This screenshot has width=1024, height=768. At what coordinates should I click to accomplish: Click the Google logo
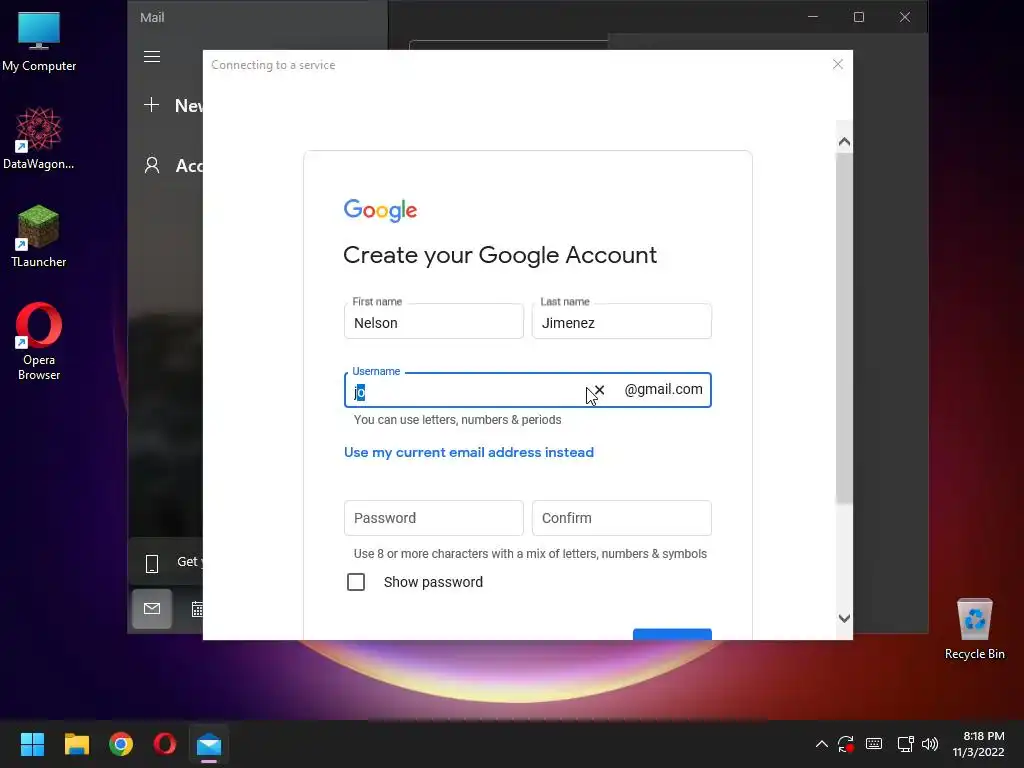coord(380,210)
